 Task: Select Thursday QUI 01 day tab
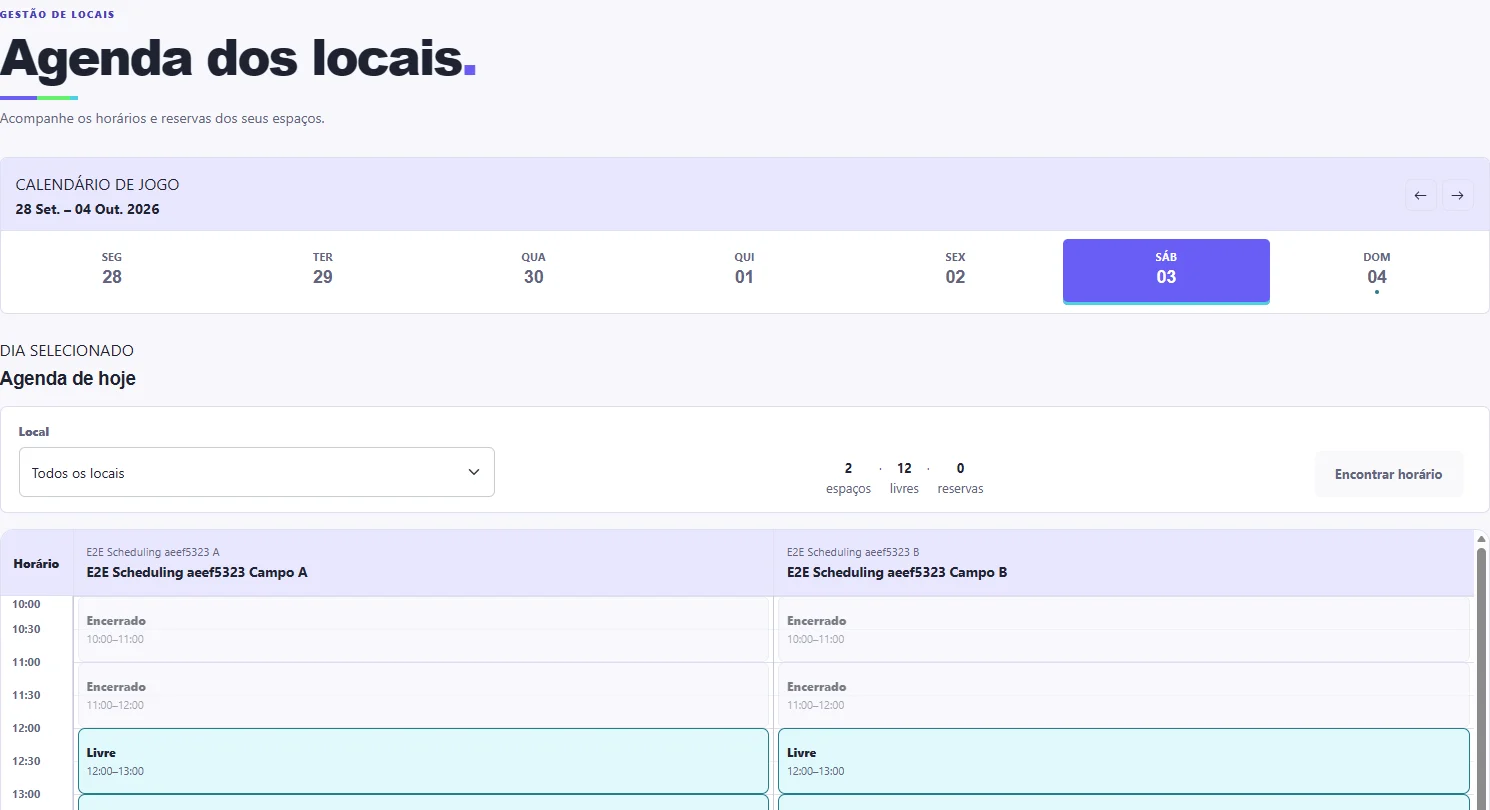744,271
